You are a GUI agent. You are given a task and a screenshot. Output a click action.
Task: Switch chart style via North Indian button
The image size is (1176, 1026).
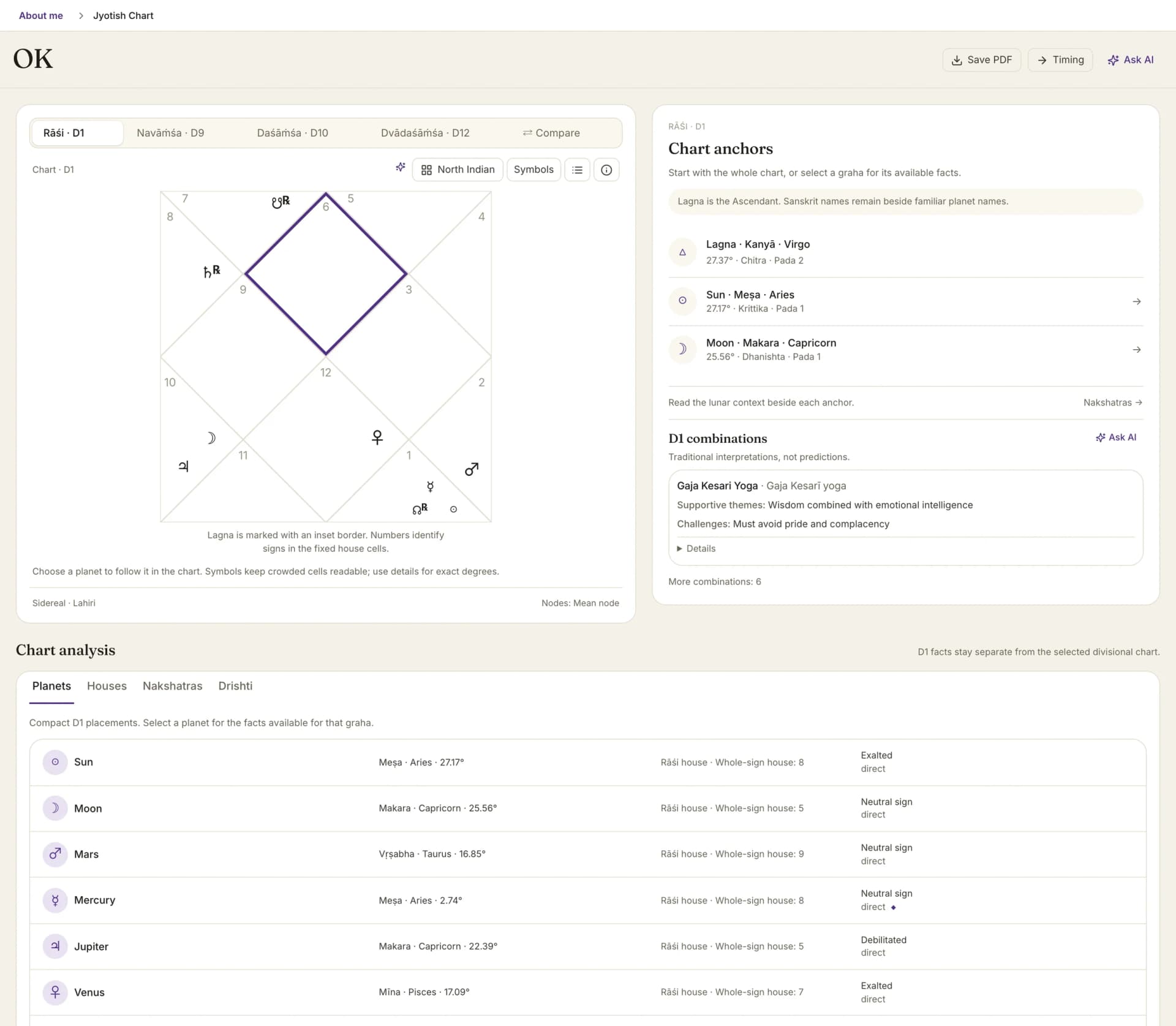(458, 170)
